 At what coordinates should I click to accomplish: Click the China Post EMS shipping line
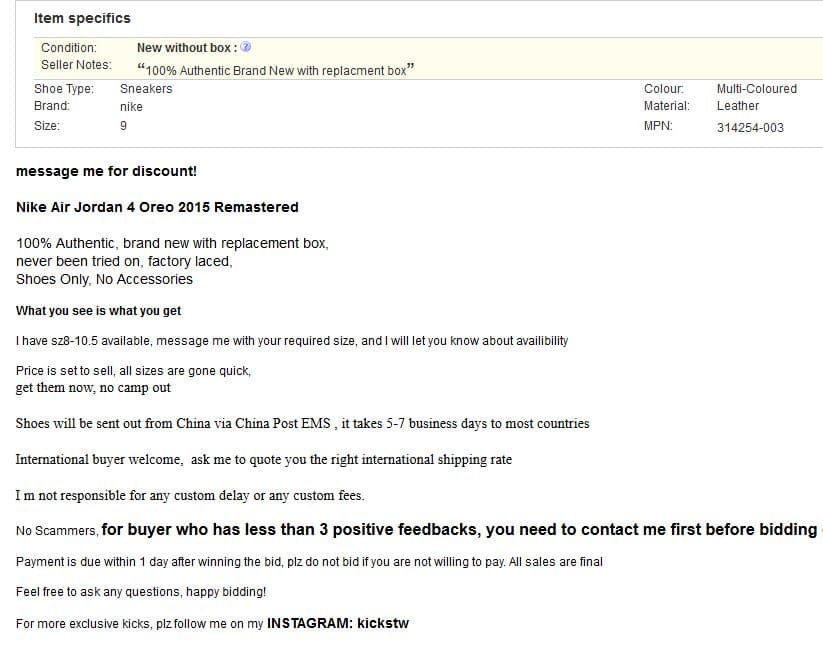tap(302, 423)
